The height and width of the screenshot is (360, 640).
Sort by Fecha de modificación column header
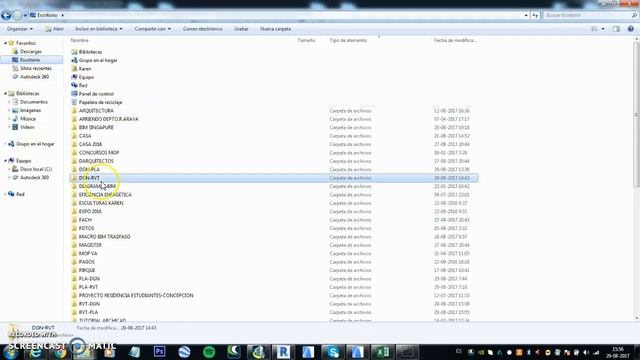[x=455, y=40]
